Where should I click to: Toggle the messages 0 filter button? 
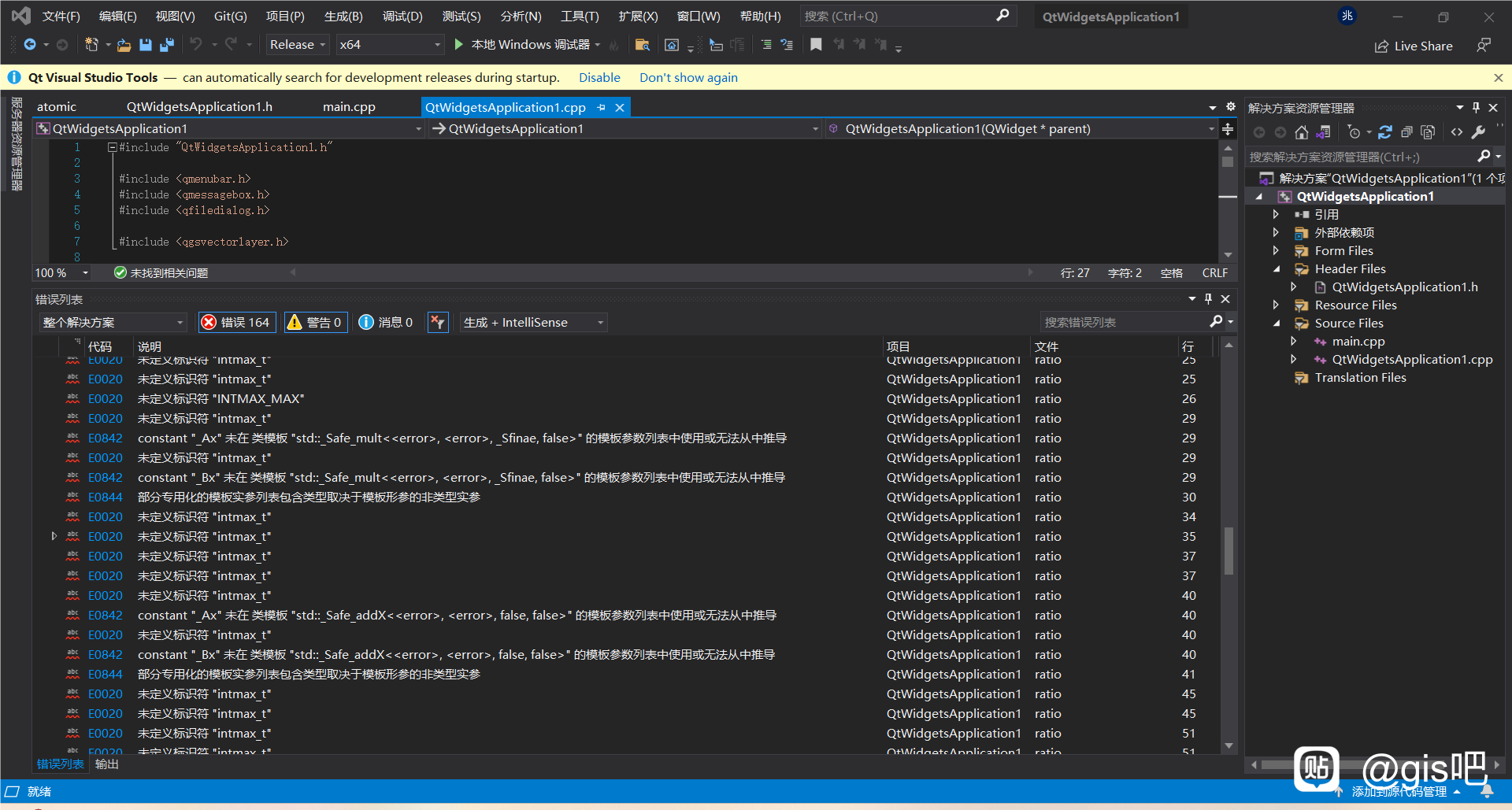click(x=386, y=322)
